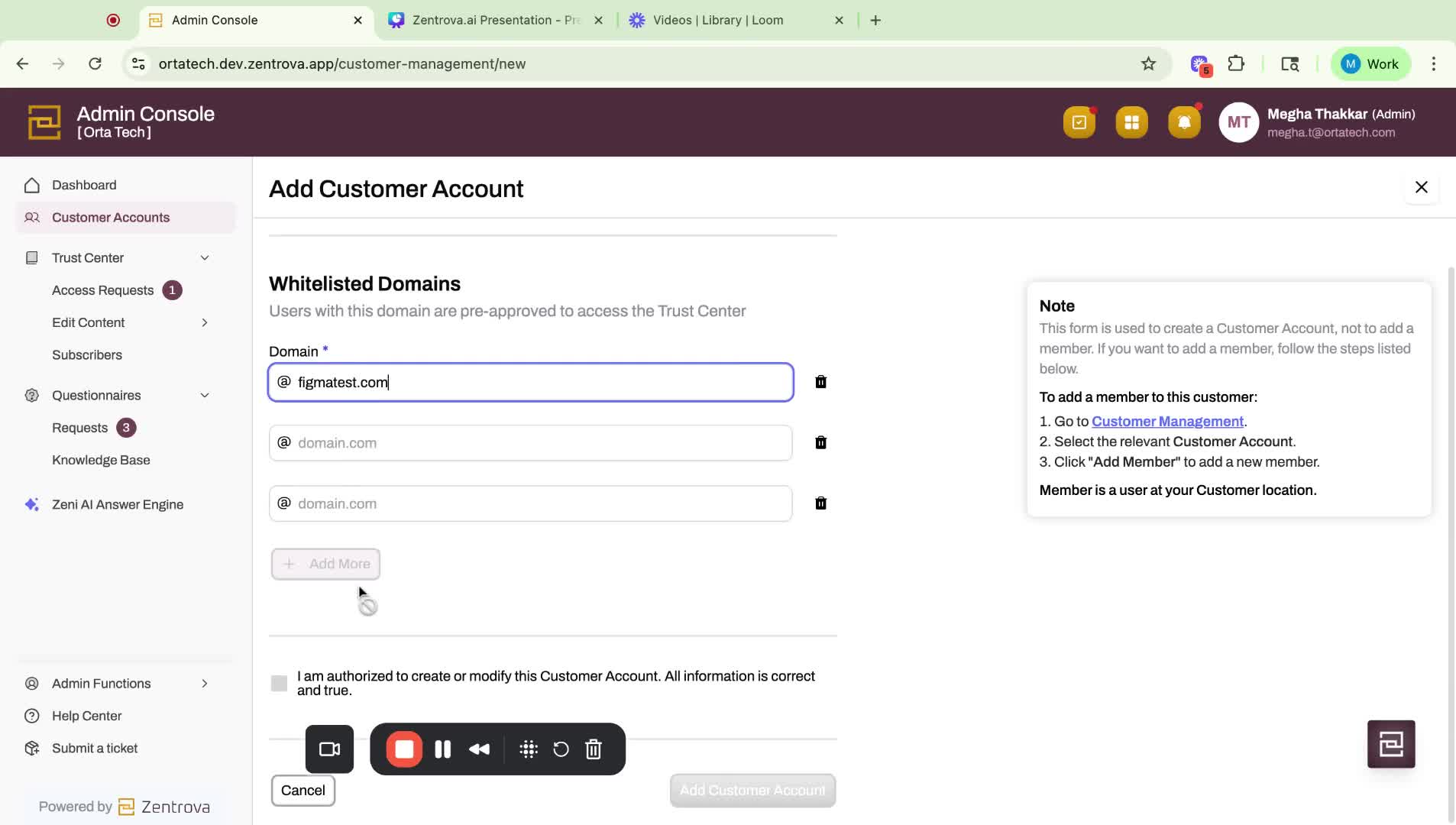
Task: Click the Cancel button
Action: (x=303, y=791)
